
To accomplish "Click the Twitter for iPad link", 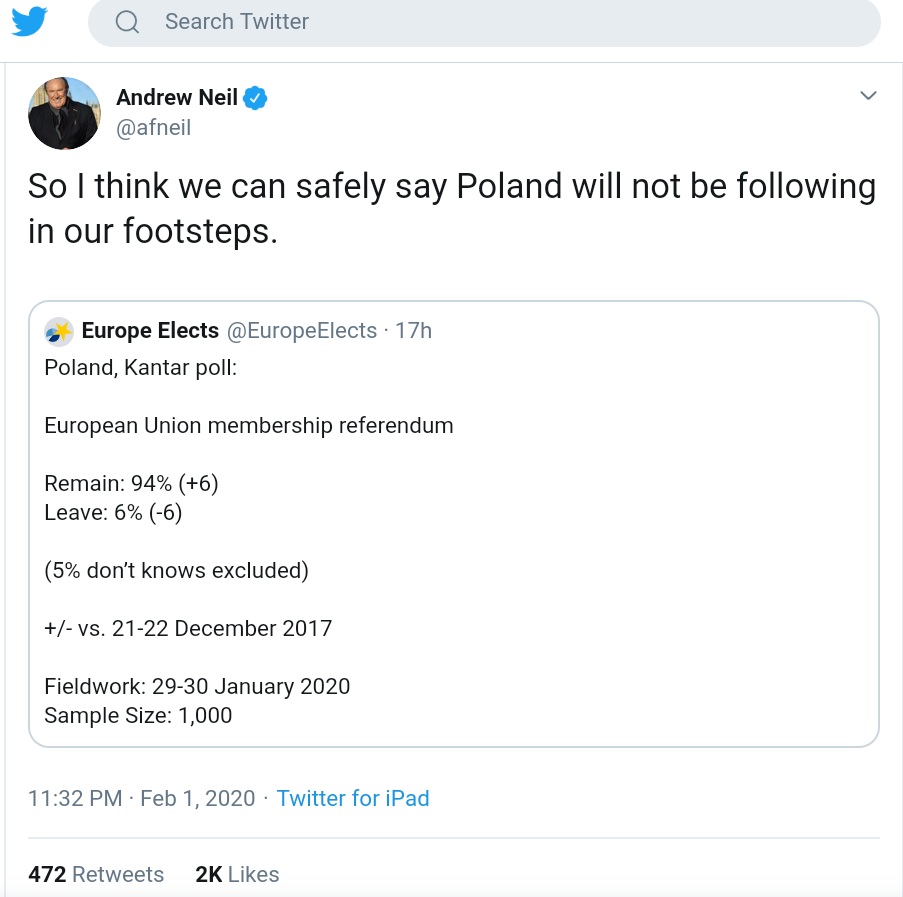I will tap(353, 799).
